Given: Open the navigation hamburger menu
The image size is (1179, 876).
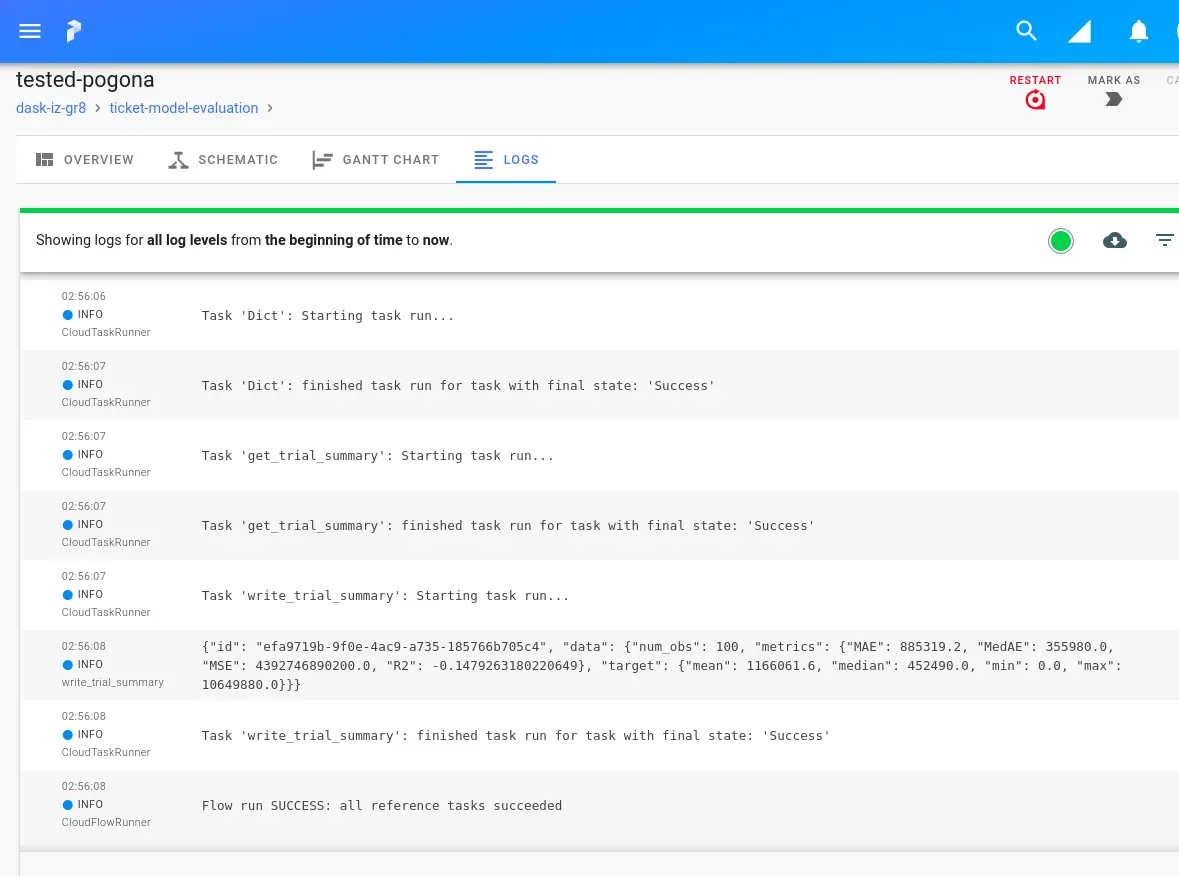Looking at the screenshot, I should coord(30,31).
